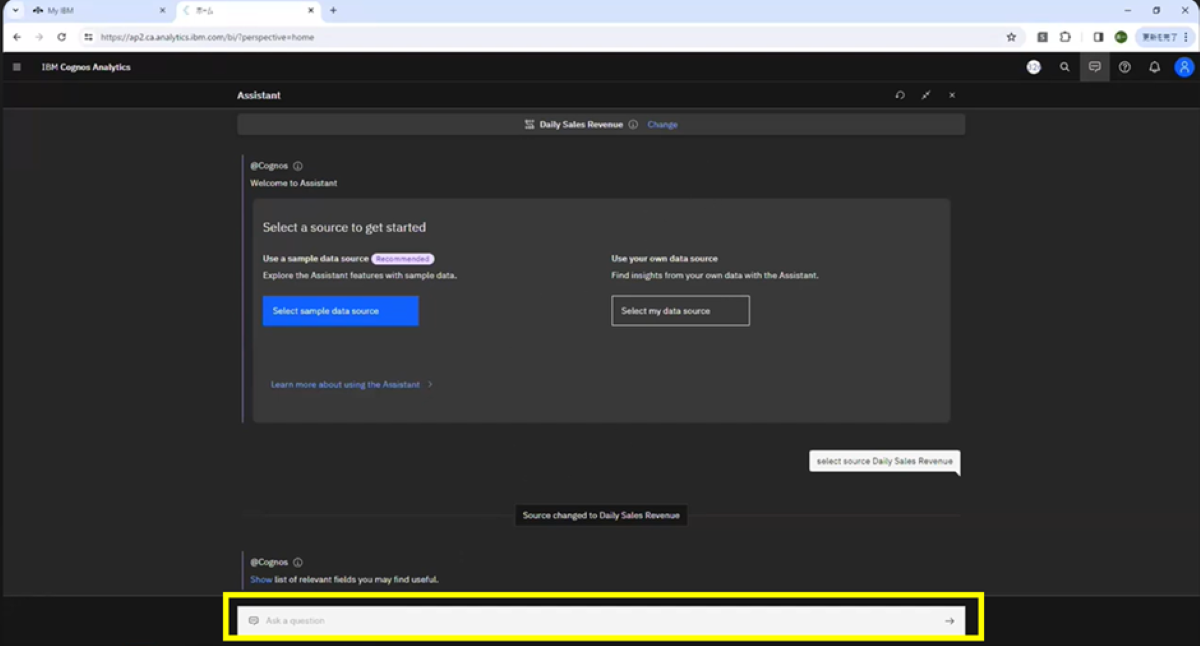
Task: Click the browser address bar URL
Action: point(207,37)
